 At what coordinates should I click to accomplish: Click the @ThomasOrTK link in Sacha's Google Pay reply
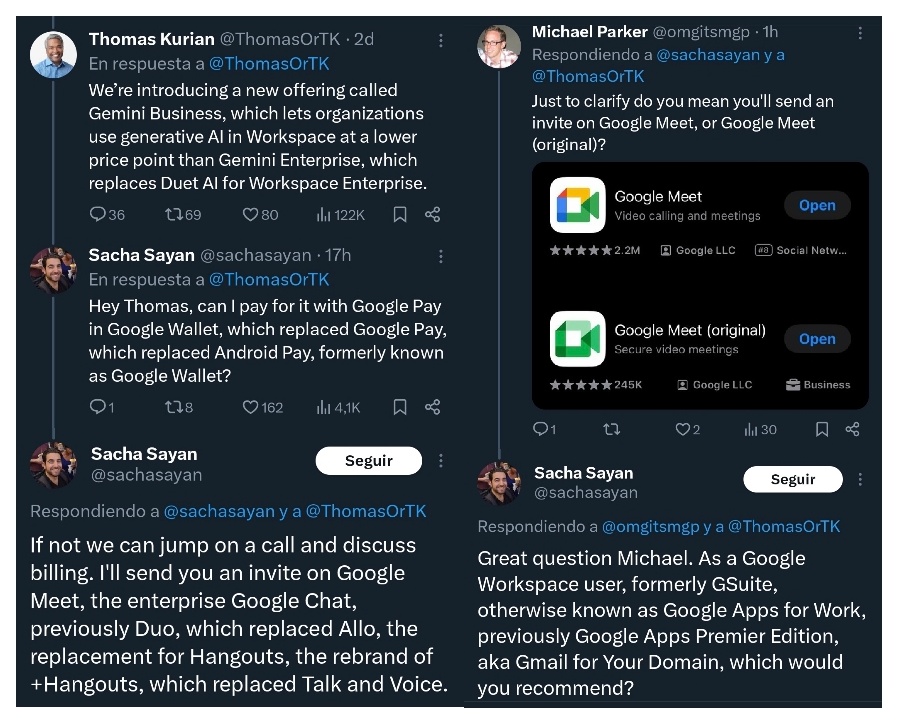click(x=269, y=279)
